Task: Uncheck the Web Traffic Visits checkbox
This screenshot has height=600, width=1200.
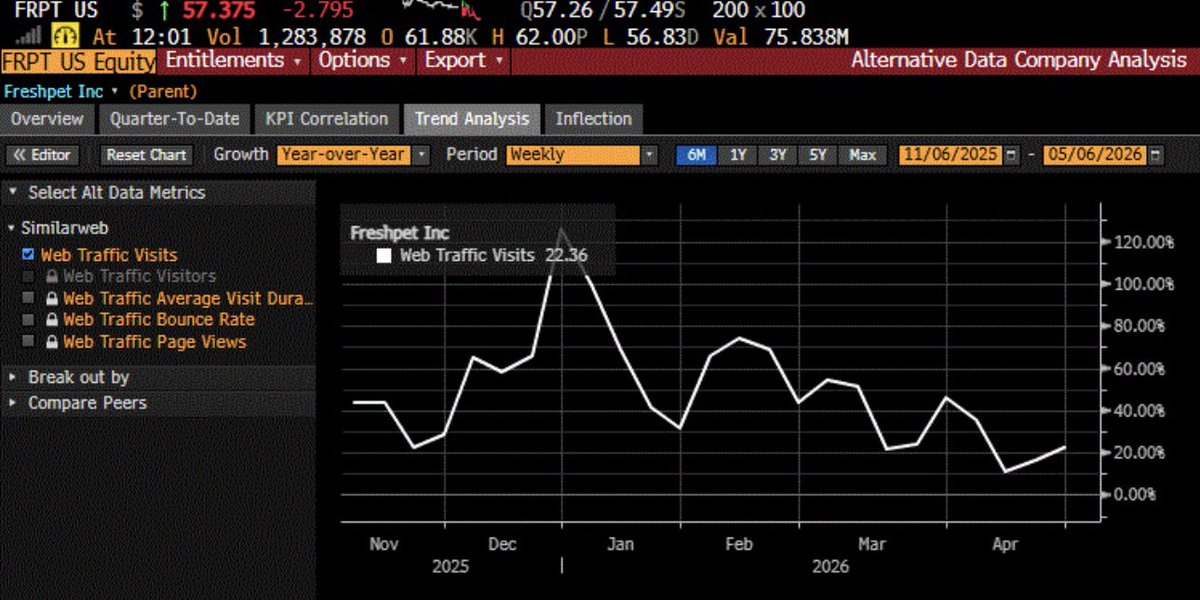Action: (x=28, y=255)
